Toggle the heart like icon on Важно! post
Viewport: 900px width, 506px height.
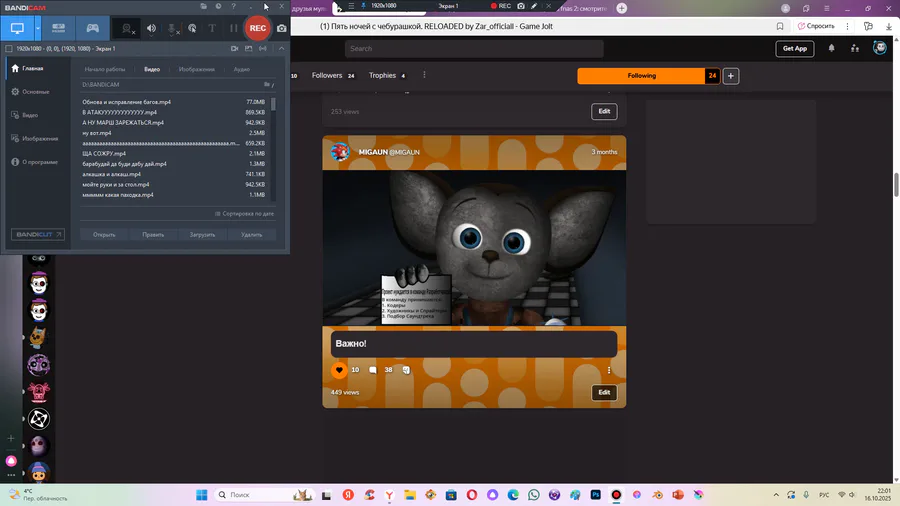tap(339, 370)
